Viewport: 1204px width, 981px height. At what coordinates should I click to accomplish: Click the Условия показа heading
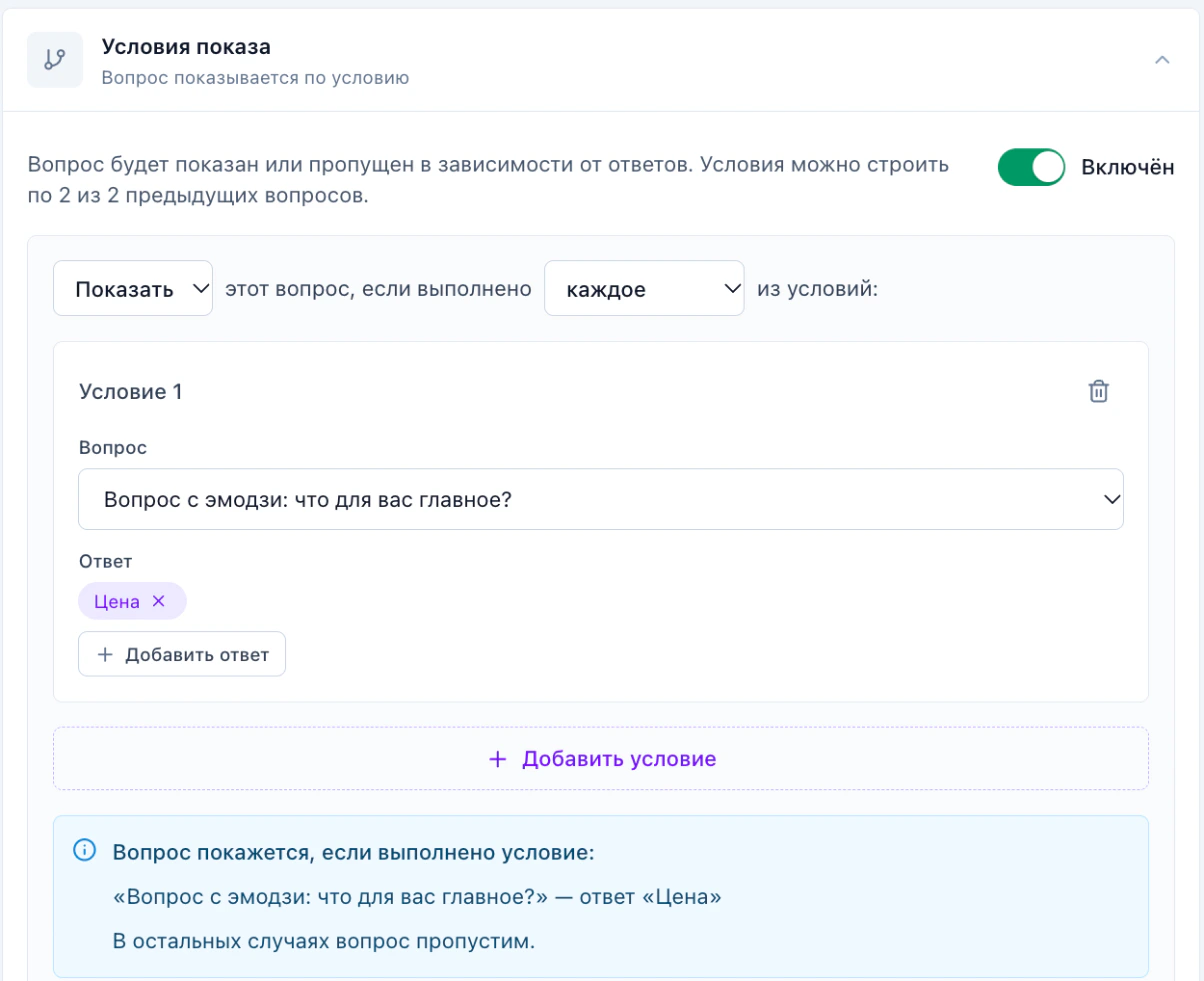186,47
